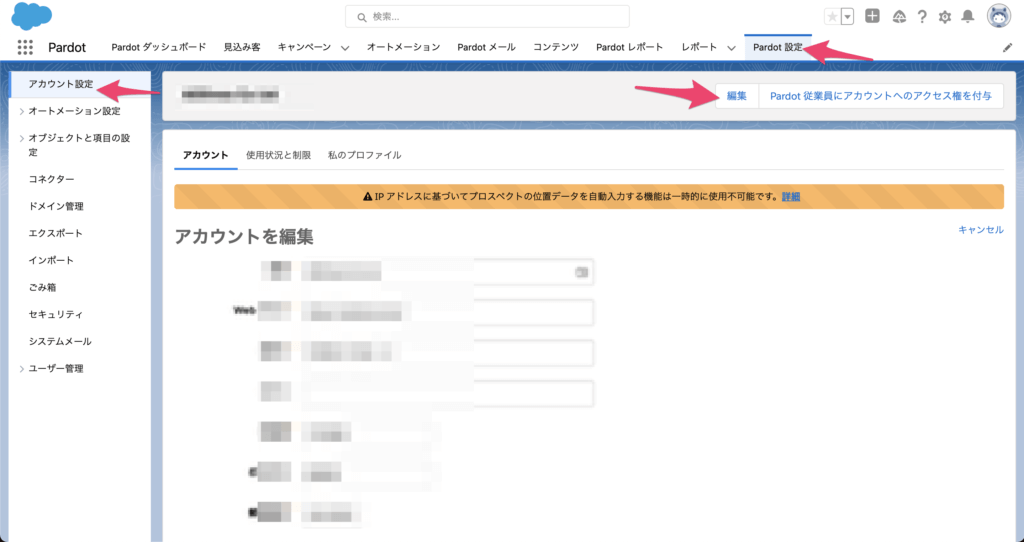The image size is (1024, 542).
Task: Open the setup gear icon
Action: coord(944,17)
